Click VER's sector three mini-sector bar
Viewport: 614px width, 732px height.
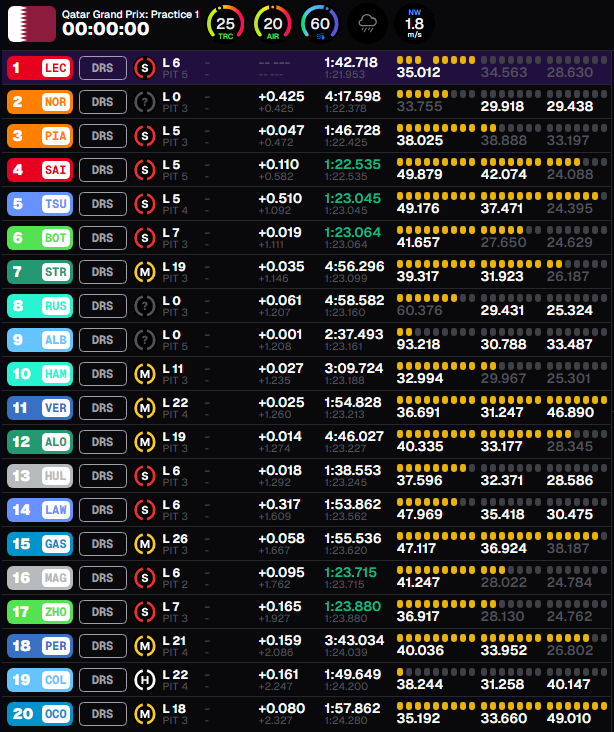click(577, 400)
